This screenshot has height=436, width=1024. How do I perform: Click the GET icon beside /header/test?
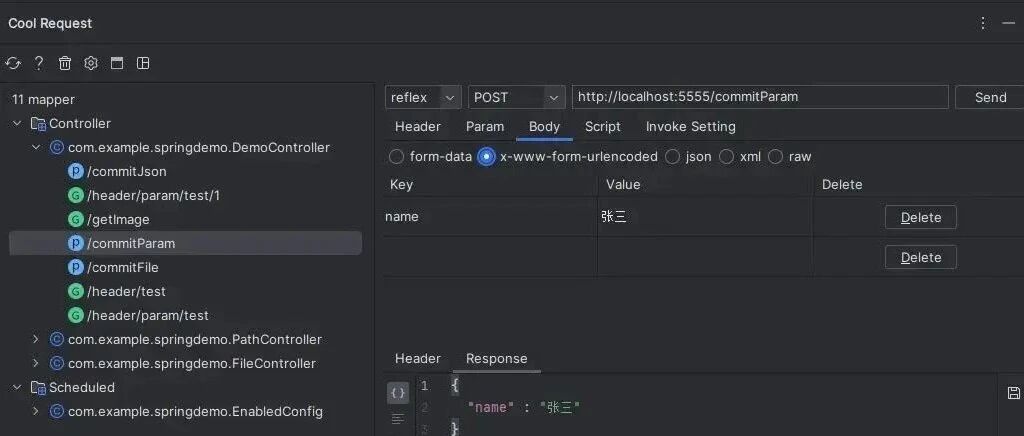point(76,291)
